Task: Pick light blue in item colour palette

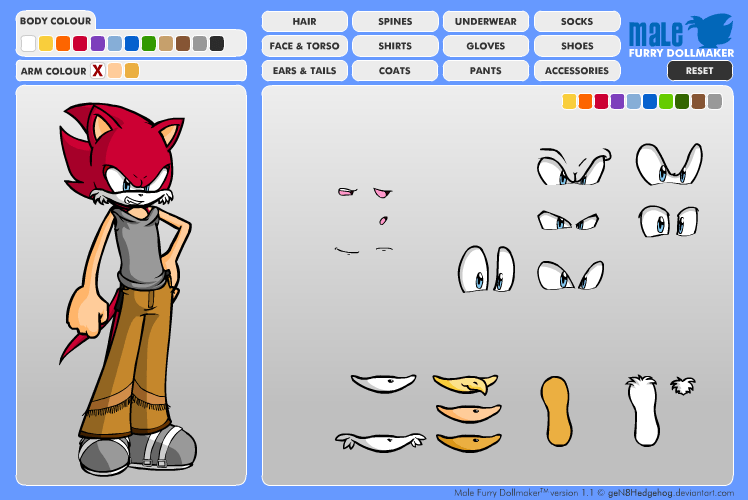Action: (634, 102)
